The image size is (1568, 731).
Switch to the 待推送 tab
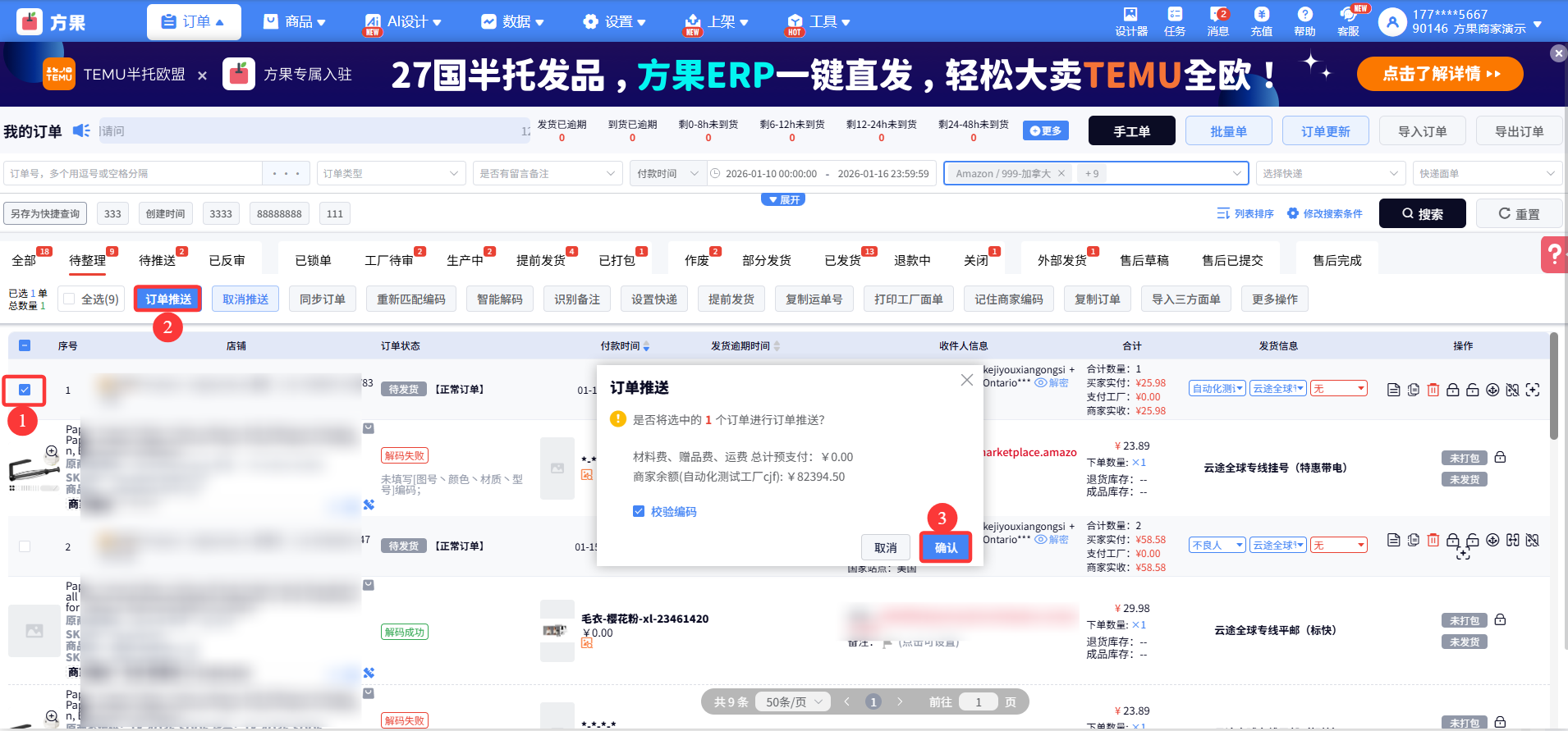pyautogui.click(x=158, y=261)
